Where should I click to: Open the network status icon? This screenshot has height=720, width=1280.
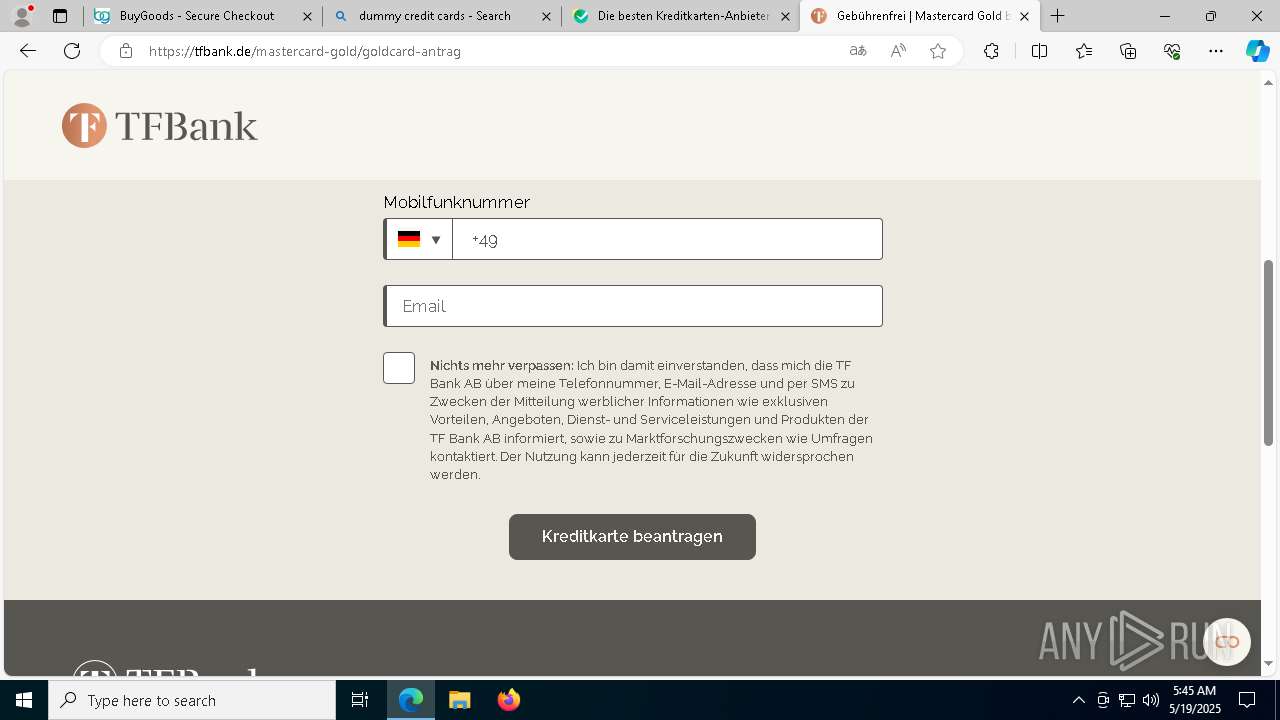1127,700
